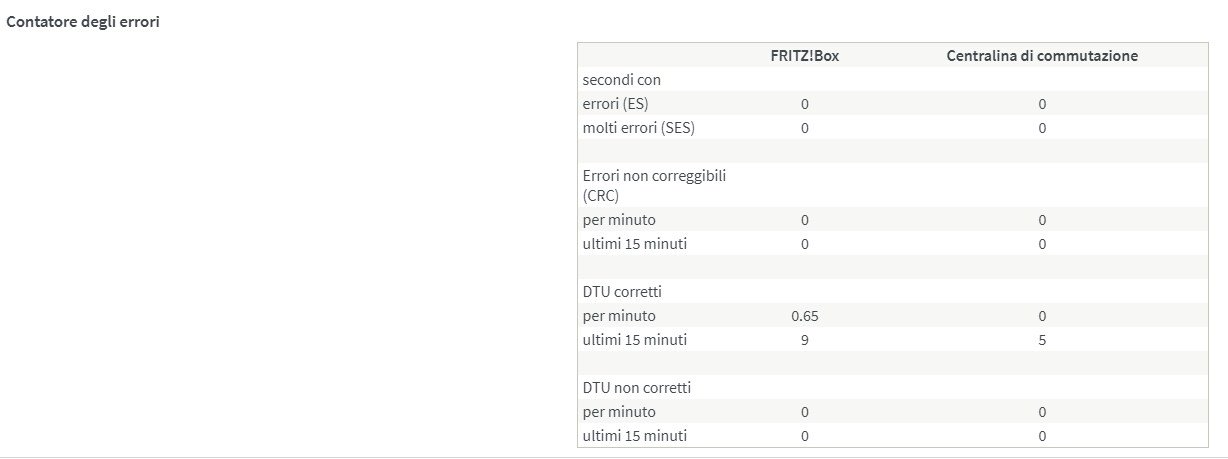Click Centralina value for DTU corretti per minuto
The height and width of the screenshot is (459, 1228).
click(x=1041, y=316)
